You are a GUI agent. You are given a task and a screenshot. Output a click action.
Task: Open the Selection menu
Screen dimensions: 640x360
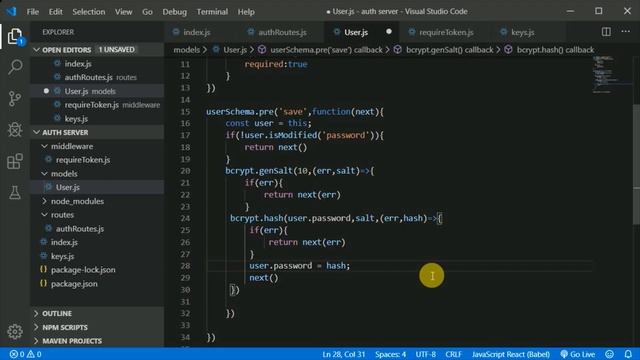pos(89,11)
